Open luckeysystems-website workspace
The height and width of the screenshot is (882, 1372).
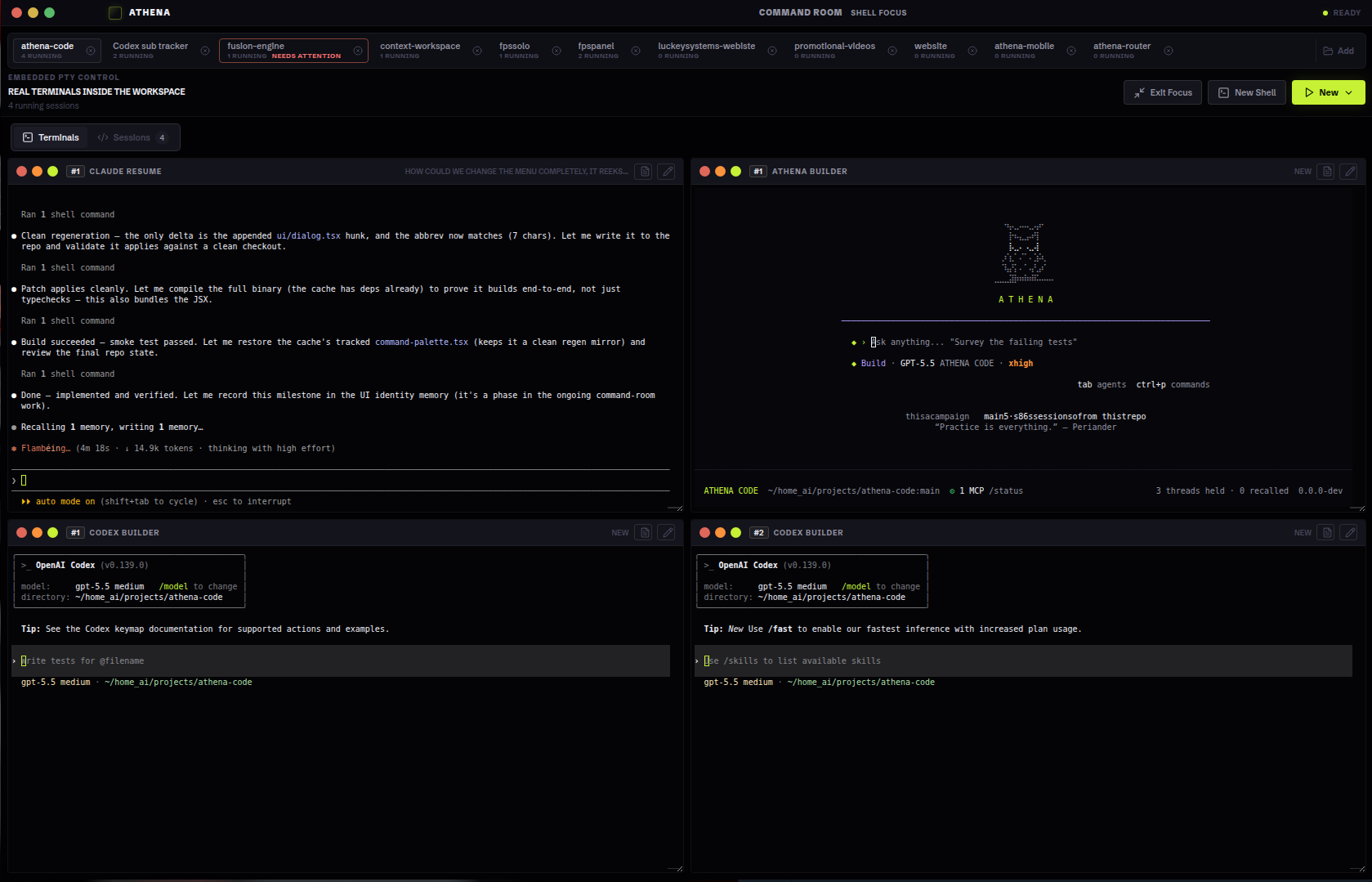click(x=706, y=50)
